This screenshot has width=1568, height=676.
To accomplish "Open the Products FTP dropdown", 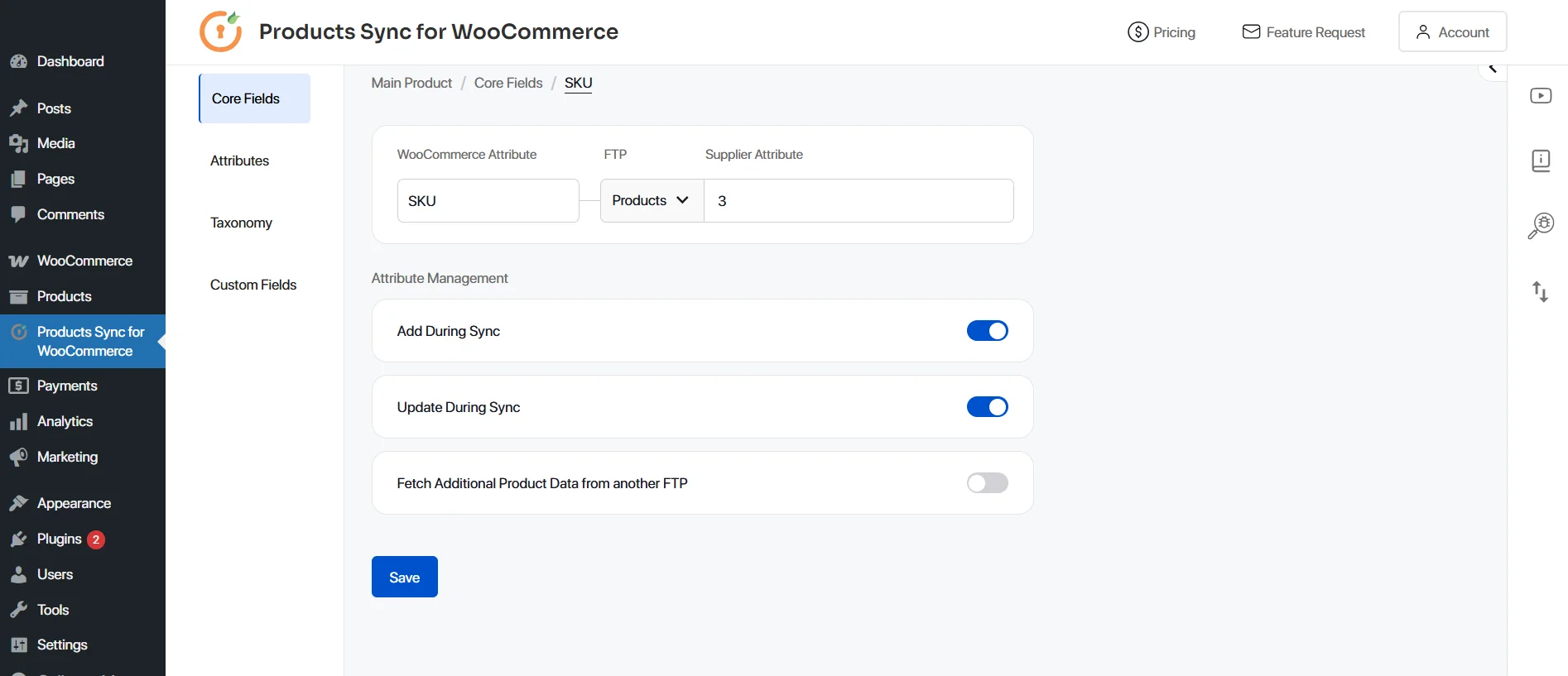I will point(652,200).
